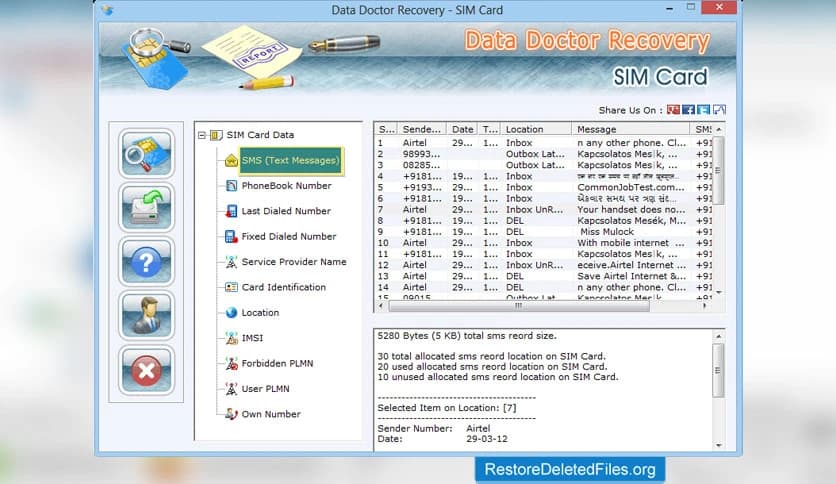The width and height of the screenshot is (836, 484).
Task: Click the IMSI tower icon
Action: coord(231,338)
